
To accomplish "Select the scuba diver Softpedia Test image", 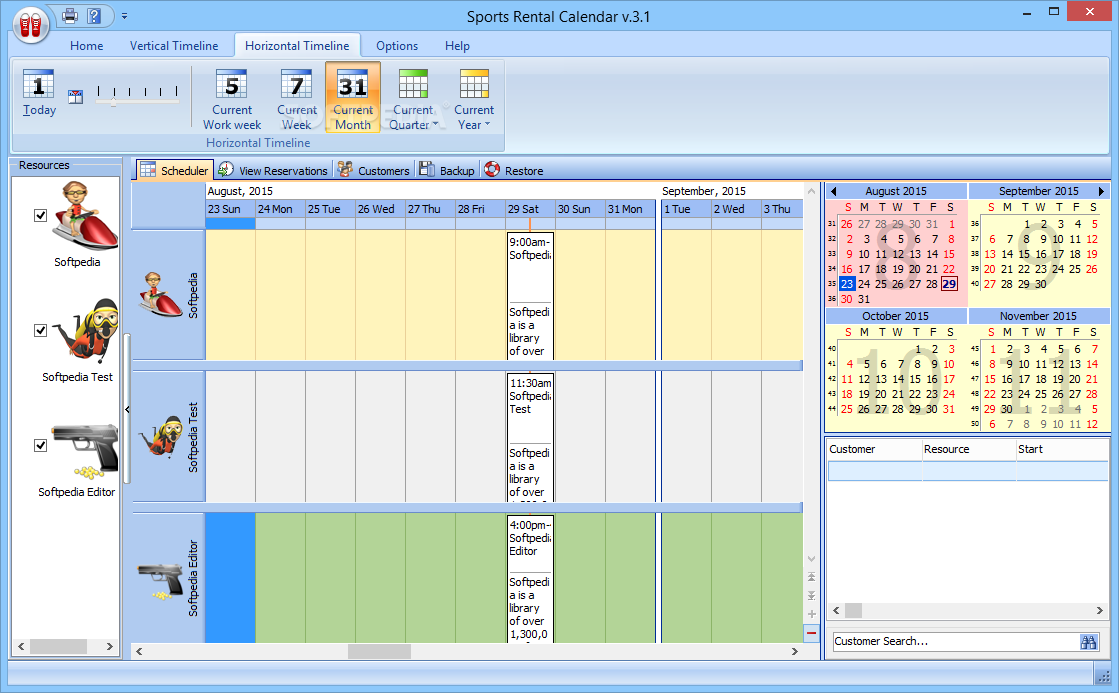I will 87,331.
